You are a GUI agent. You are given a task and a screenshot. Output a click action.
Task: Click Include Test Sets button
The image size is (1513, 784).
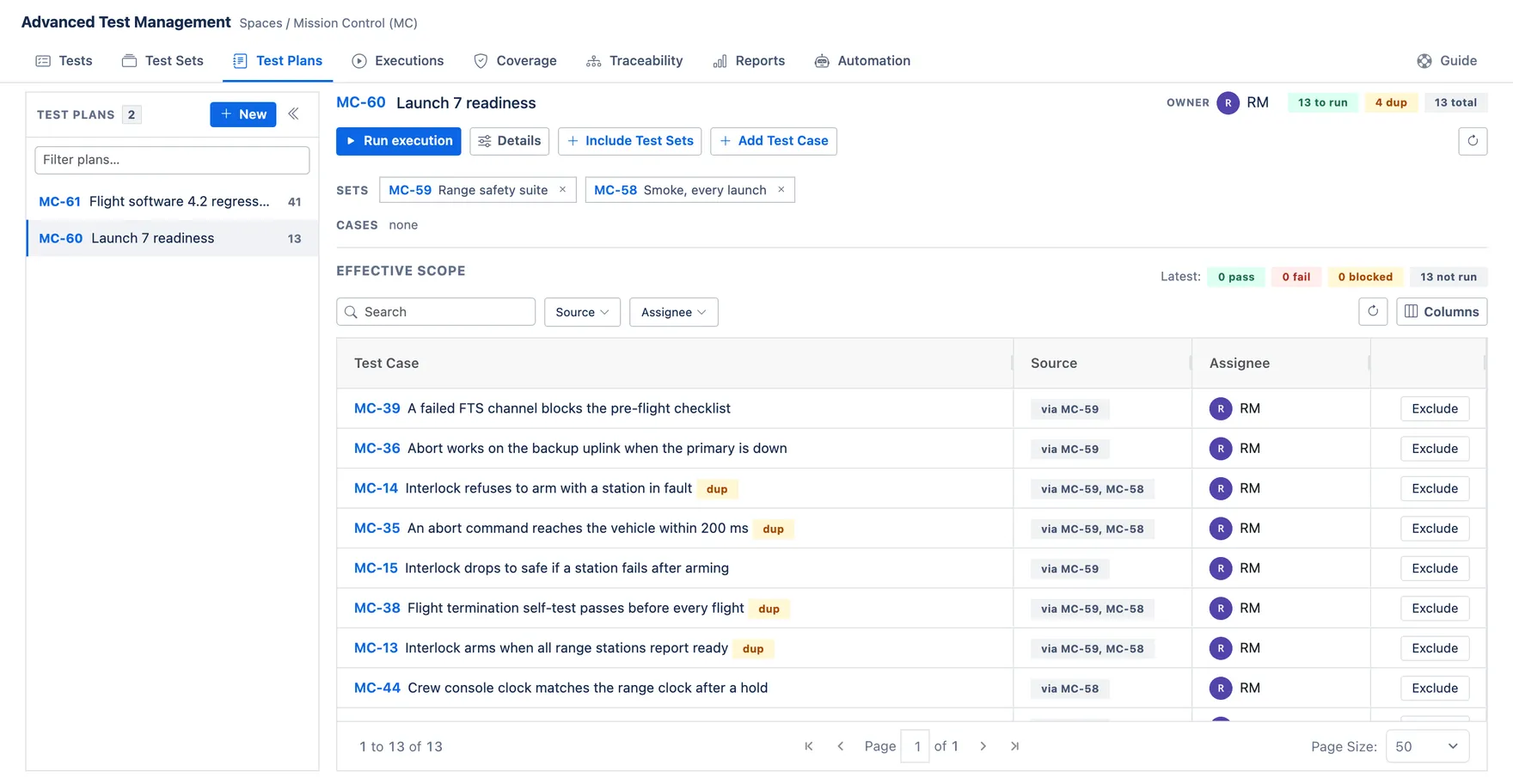630,141
